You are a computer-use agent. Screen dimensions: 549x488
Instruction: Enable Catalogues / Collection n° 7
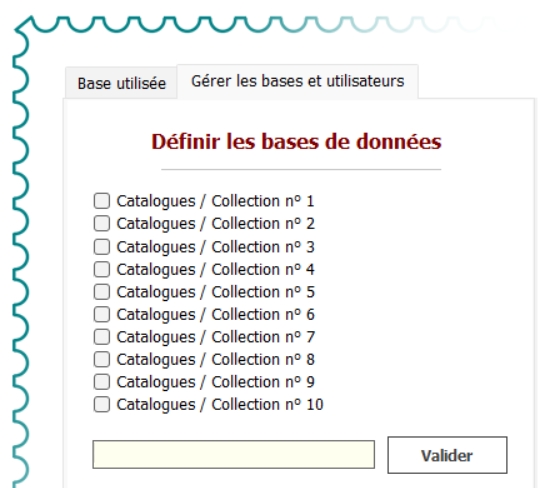tap(102, 337)
